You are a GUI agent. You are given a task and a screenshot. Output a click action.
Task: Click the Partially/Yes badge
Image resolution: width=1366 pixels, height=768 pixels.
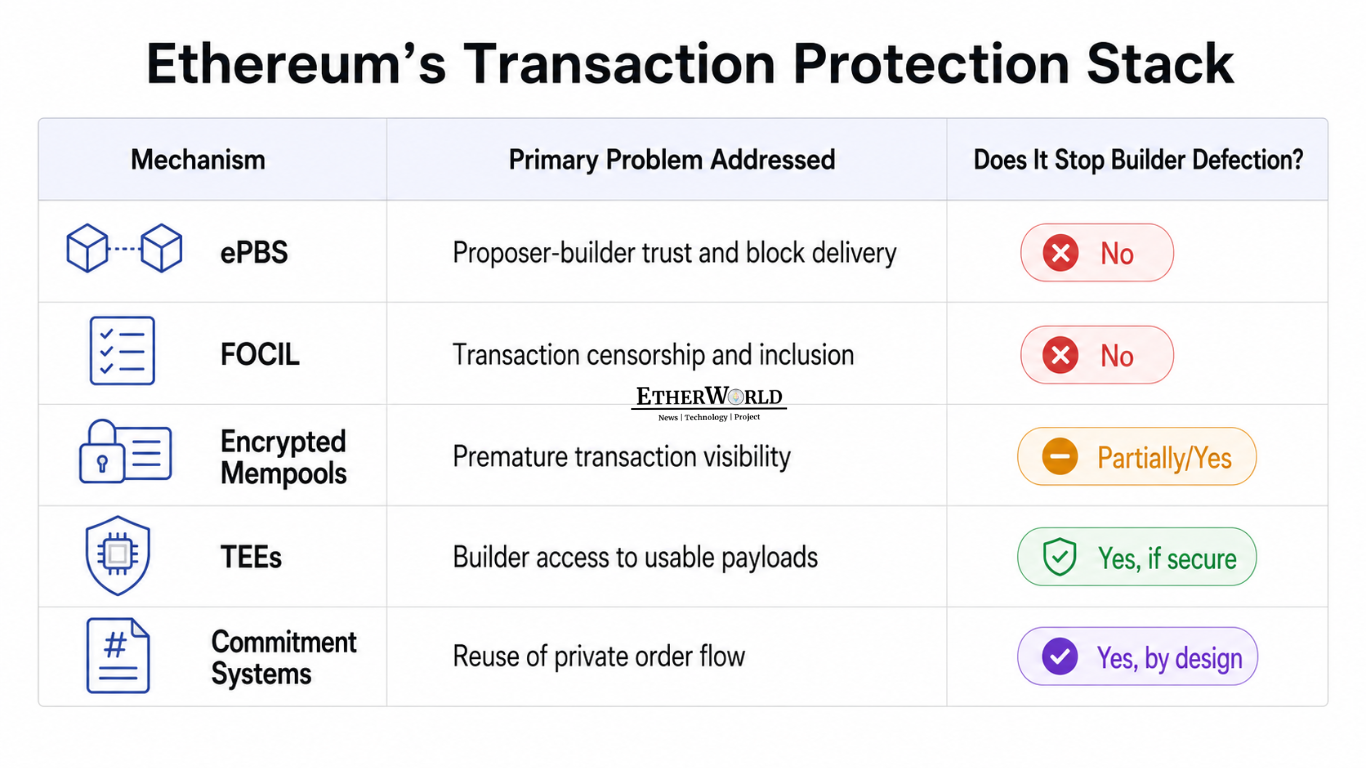(1137, 457)
